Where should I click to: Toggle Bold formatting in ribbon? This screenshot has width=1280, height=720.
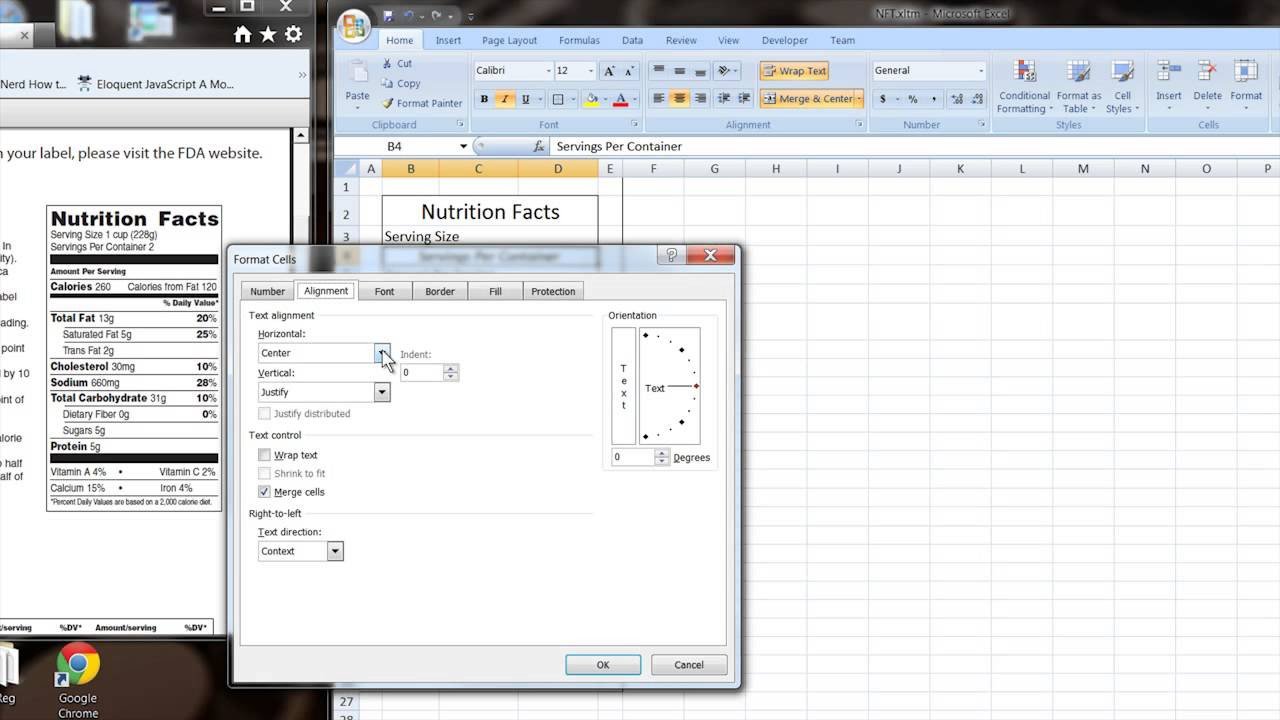[484, 99]
